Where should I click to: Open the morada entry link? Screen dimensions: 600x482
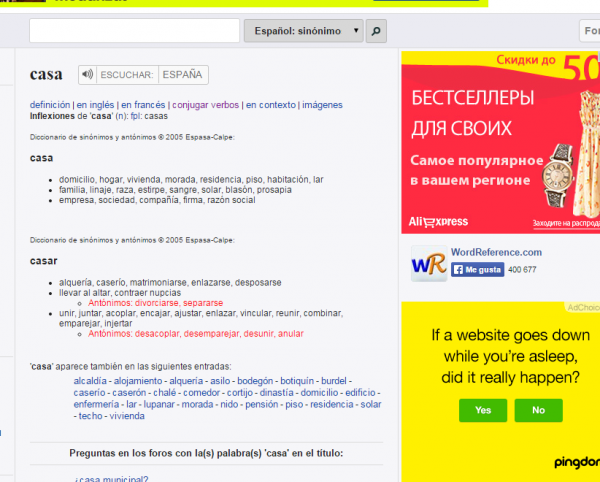pos(197,404)
